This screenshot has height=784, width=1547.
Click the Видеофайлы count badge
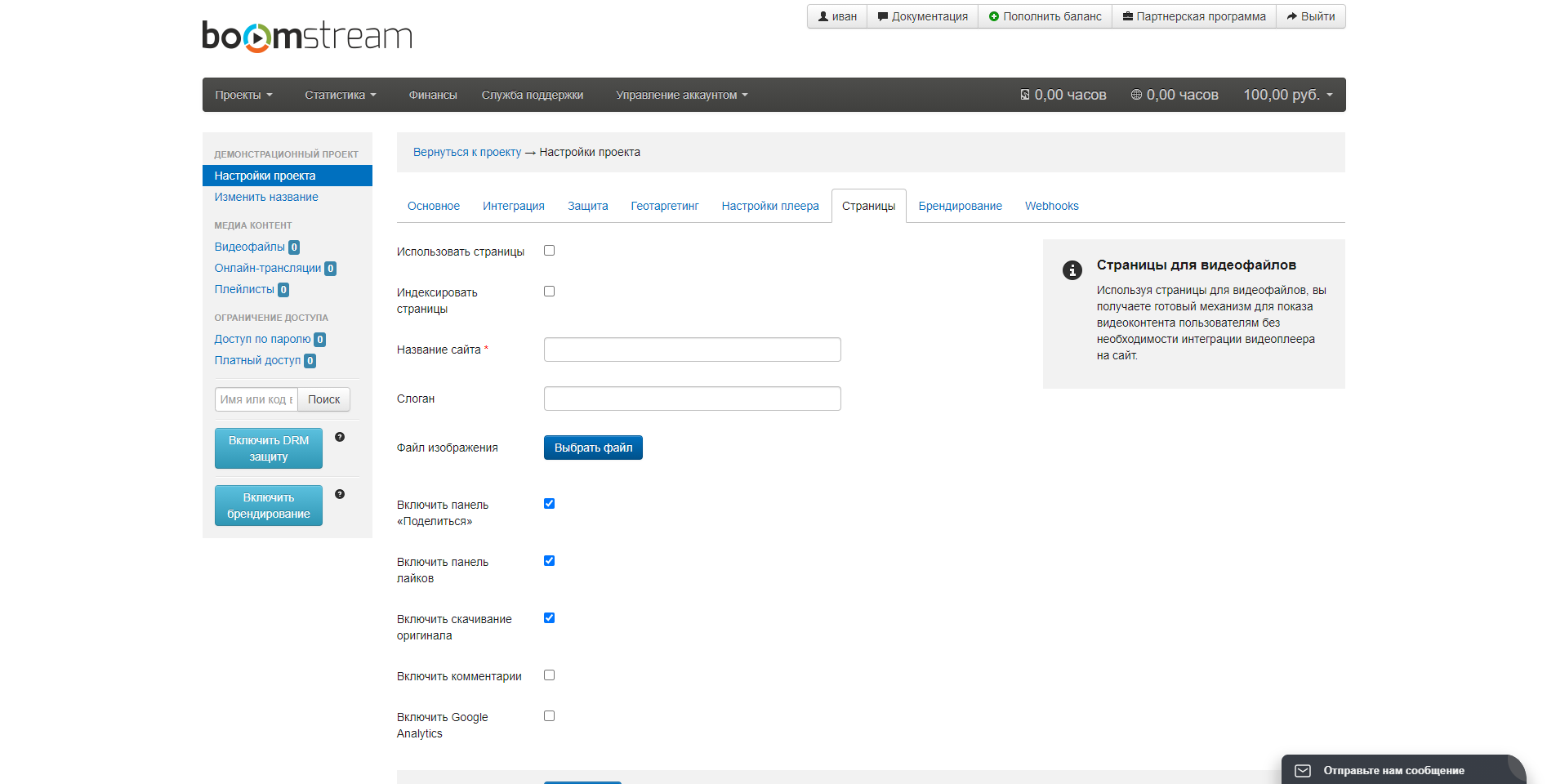[x=294, y=247]
